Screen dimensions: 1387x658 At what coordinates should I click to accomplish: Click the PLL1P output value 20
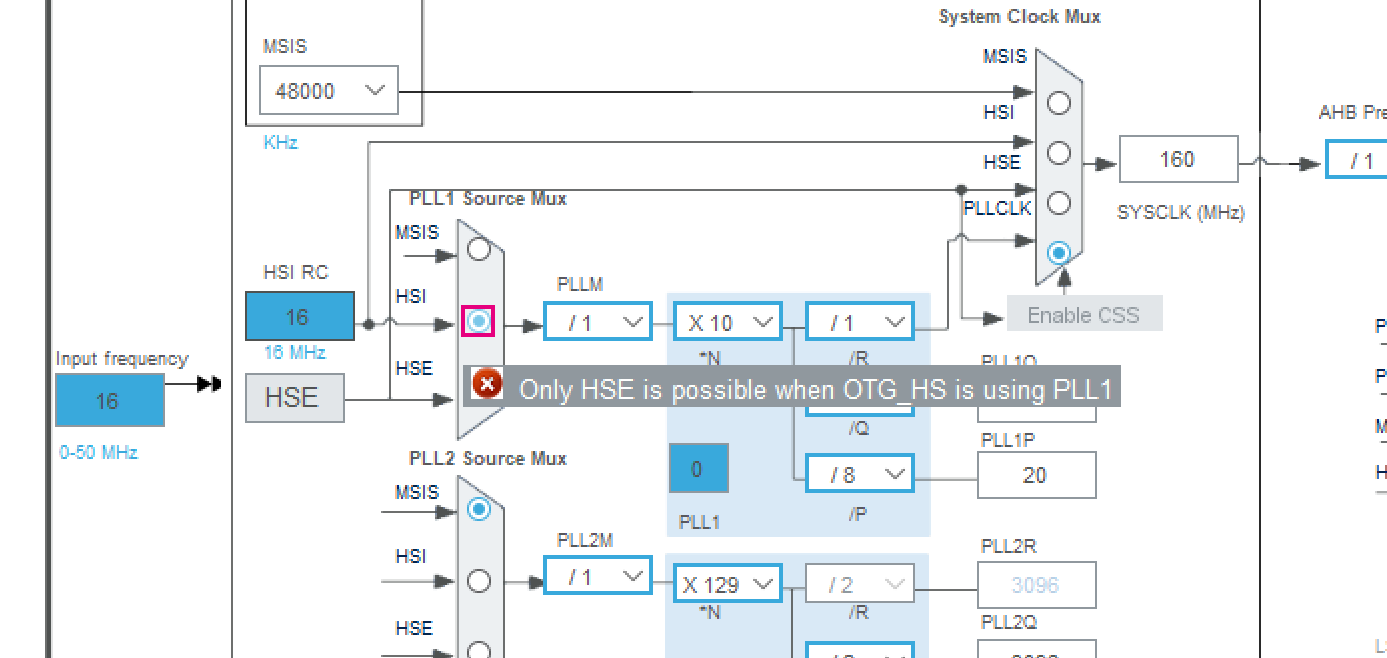(x=1036, y=474)
